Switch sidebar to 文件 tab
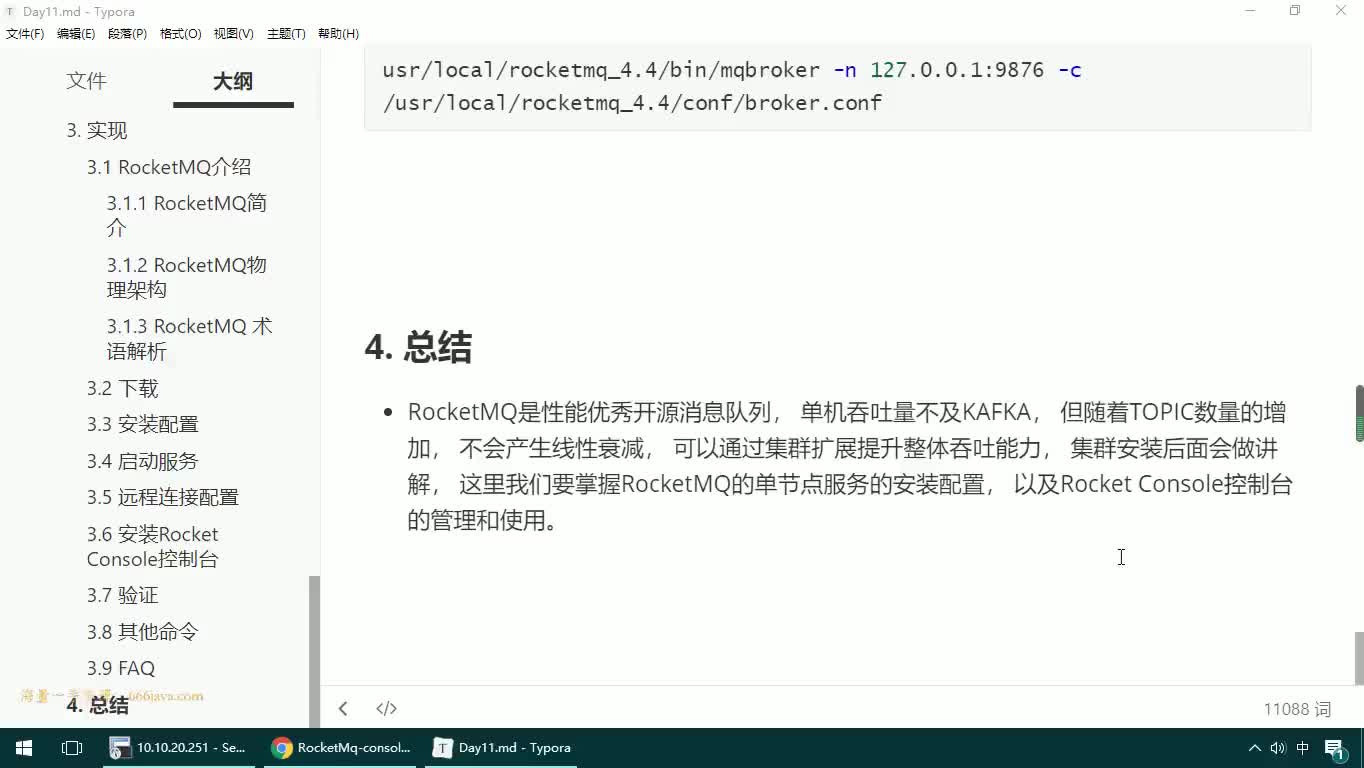1364x768 pixels. click(x=86, y=81)
